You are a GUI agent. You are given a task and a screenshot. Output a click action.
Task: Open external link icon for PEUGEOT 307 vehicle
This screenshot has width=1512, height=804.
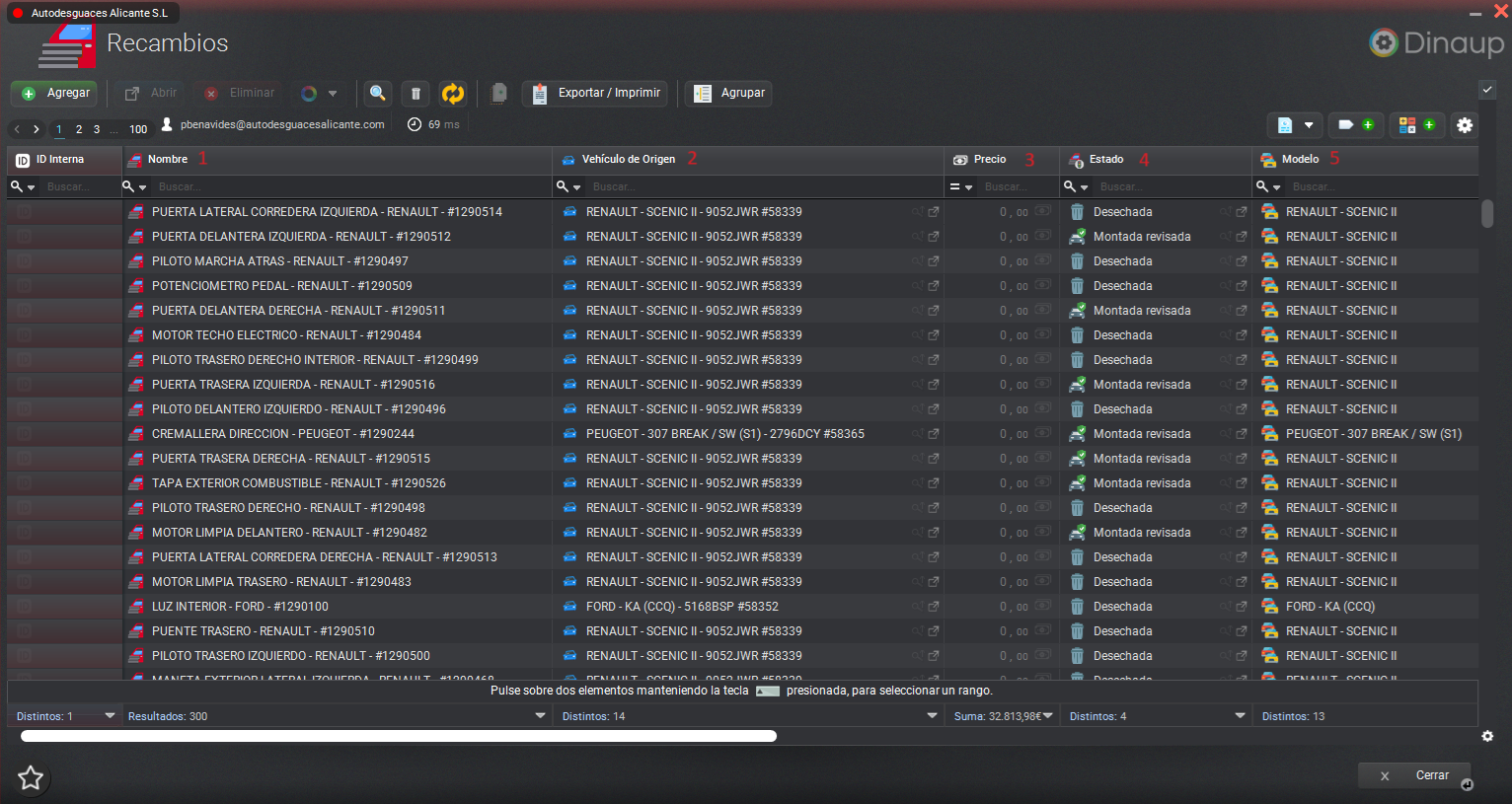pyautogui.click(x=934, y=434)
